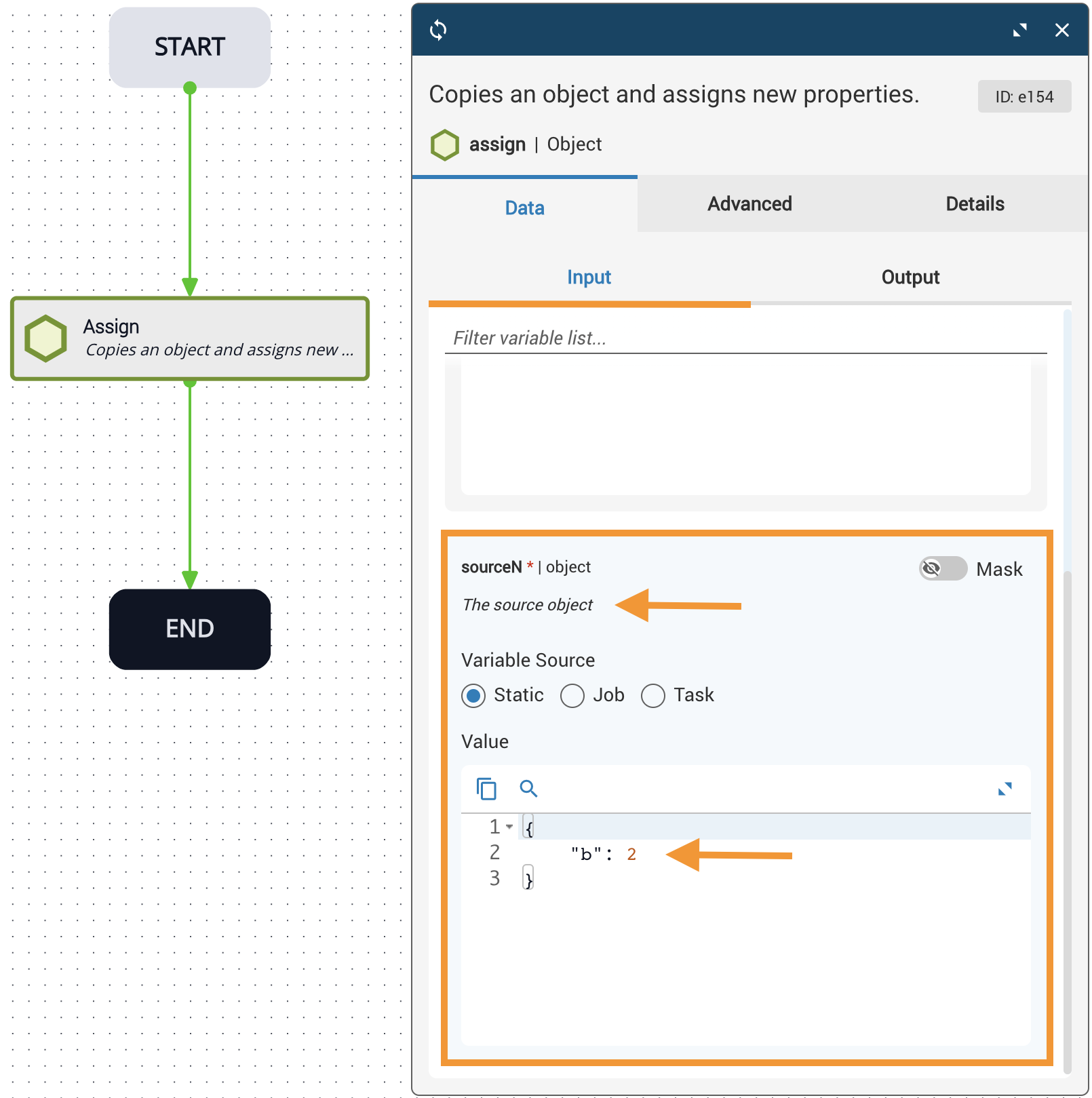Click the Filter variable list input field
This screenshot has height=1098, width=1092.
[x=745, y=338]
